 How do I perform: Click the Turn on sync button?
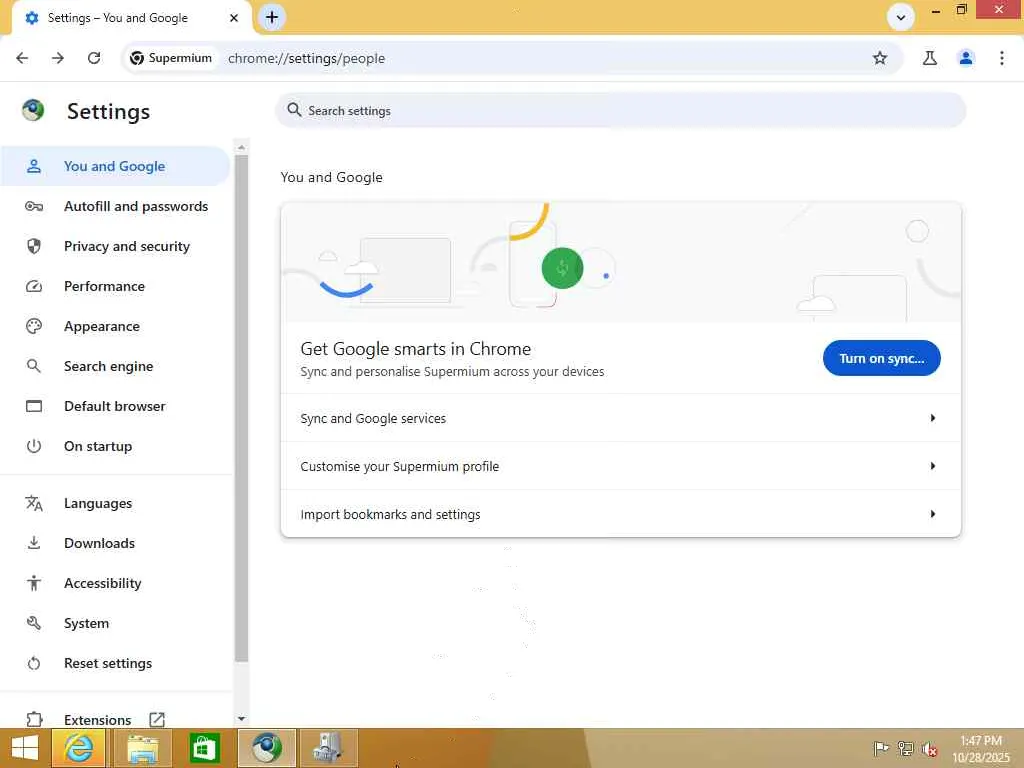pyautogui.click(x=881, y=358)
